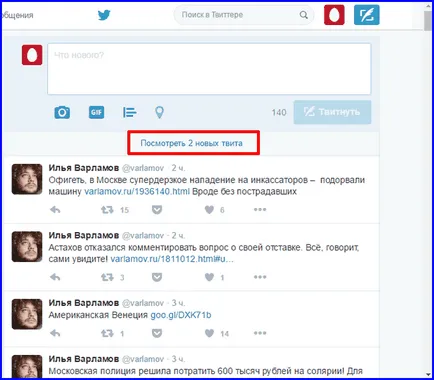Click the compose tweet feather icon
This screenshot has width=434, height=380.
click(367, 15)
